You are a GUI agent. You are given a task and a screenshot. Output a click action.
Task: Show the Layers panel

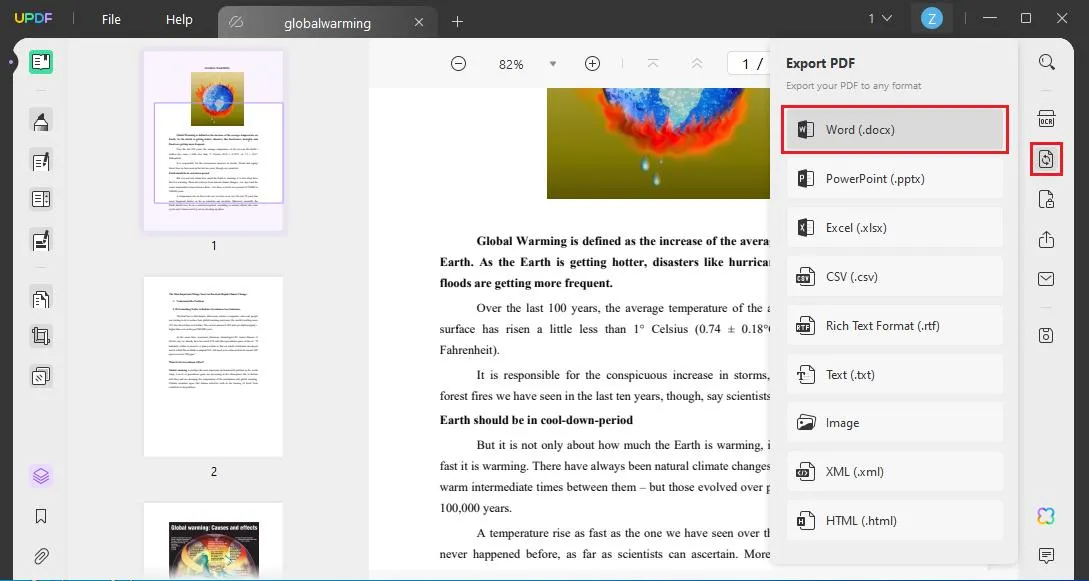click(x=41, y=476)
